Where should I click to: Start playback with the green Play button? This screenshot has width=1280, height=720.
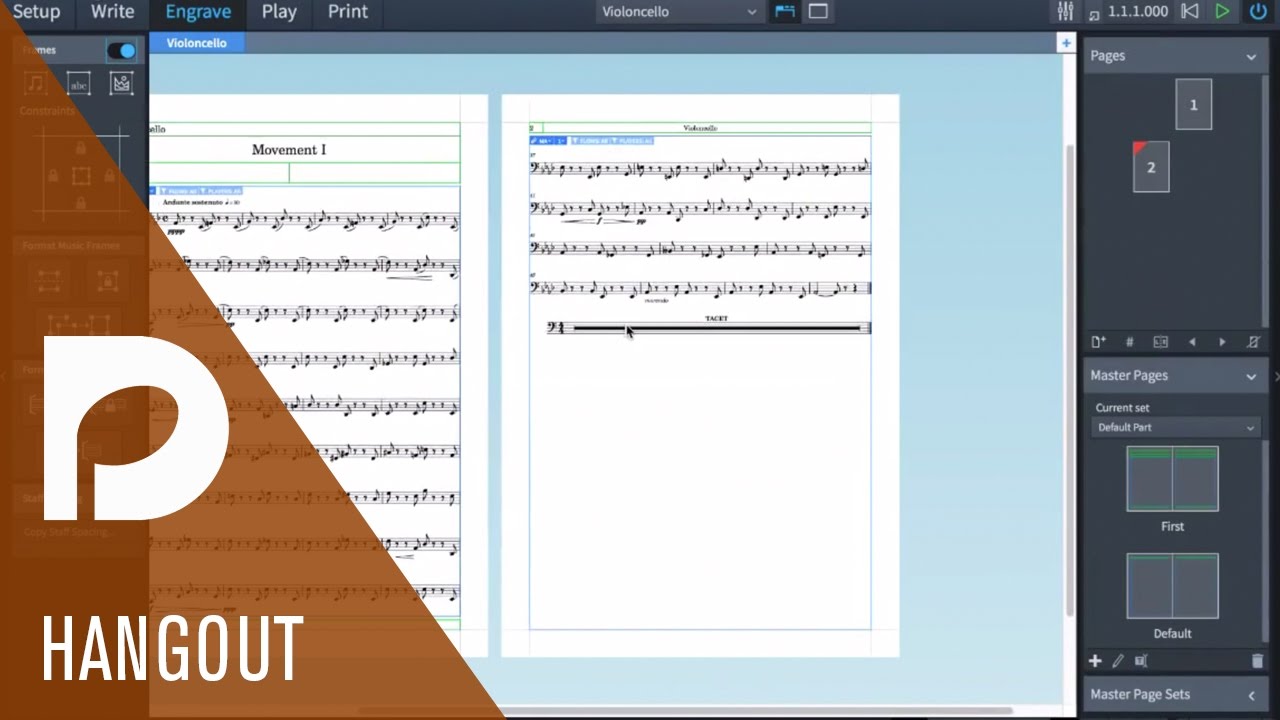coord(1222,12)
